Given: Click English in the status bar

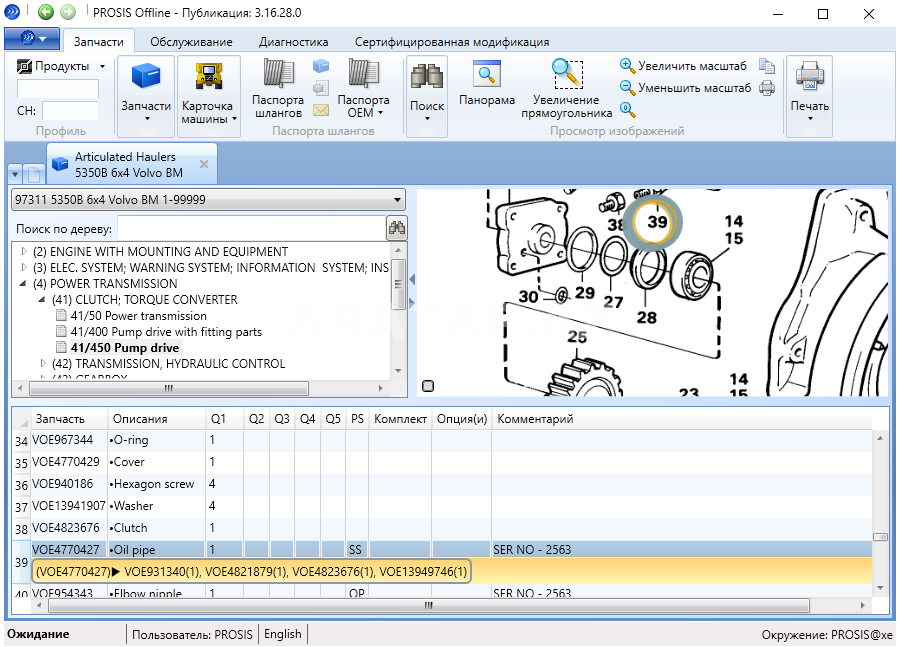Looking at the screenshot, I should pos(282,634).
